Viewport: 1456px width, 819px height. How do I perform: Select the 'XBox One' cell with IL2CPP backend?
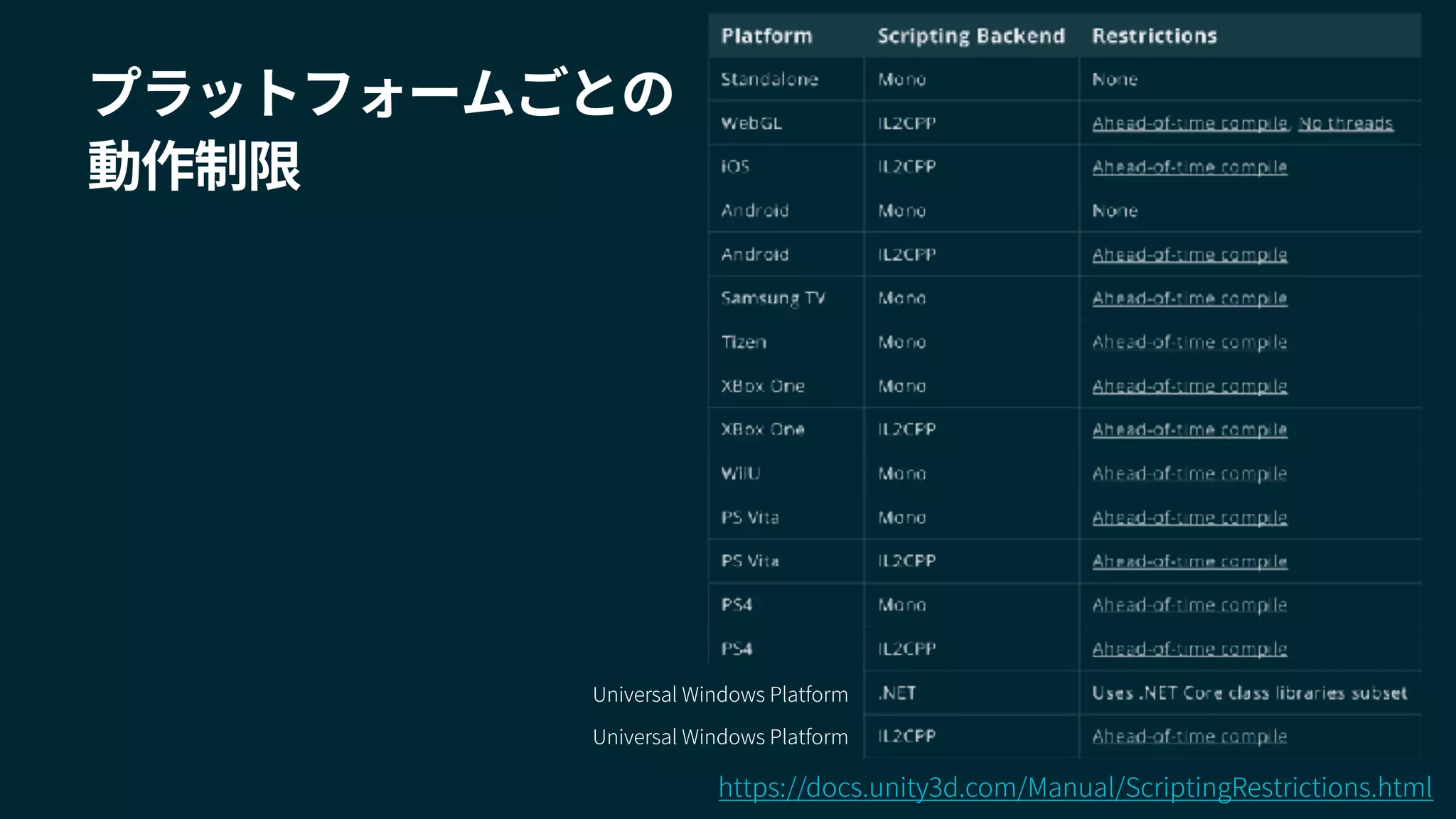pos(763,430)
